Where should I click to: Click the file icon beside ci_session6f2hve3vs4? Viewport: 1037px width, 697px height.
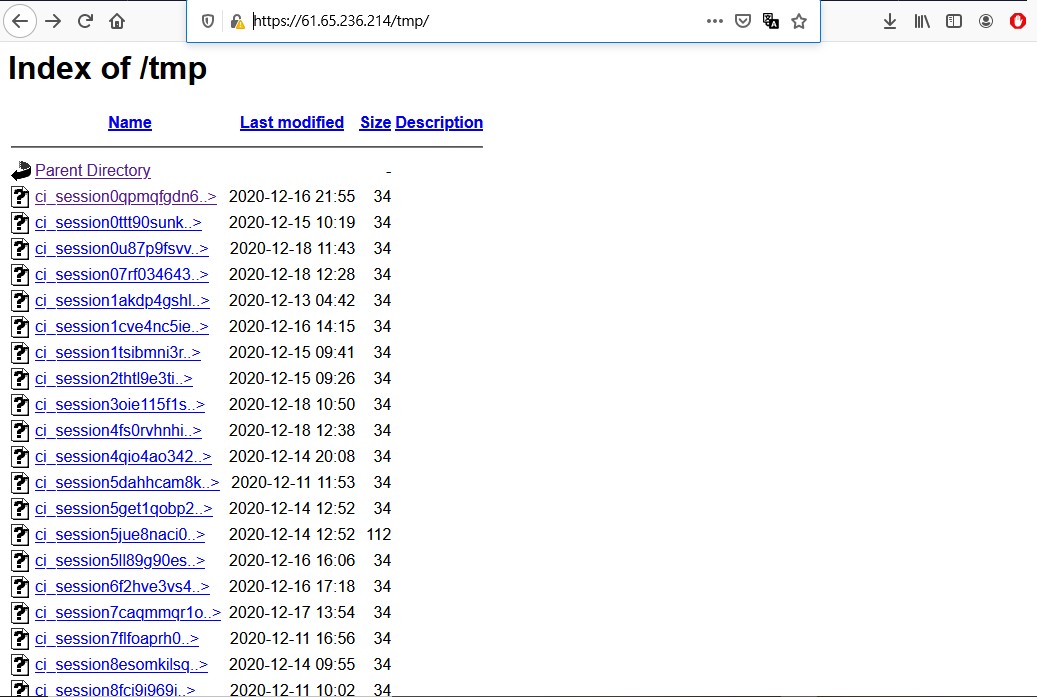(x=21, y=587)
